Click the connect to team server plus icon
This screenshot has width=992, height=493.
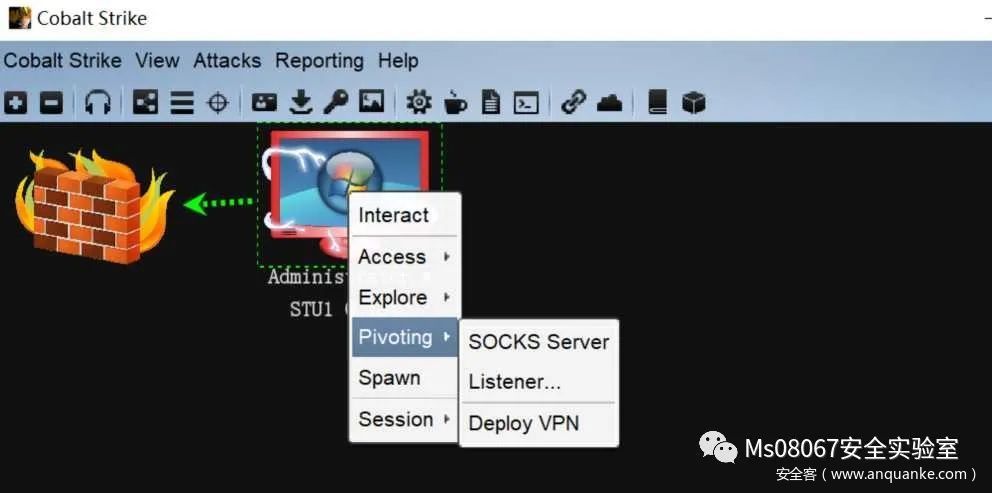click(x=15, y=102)
